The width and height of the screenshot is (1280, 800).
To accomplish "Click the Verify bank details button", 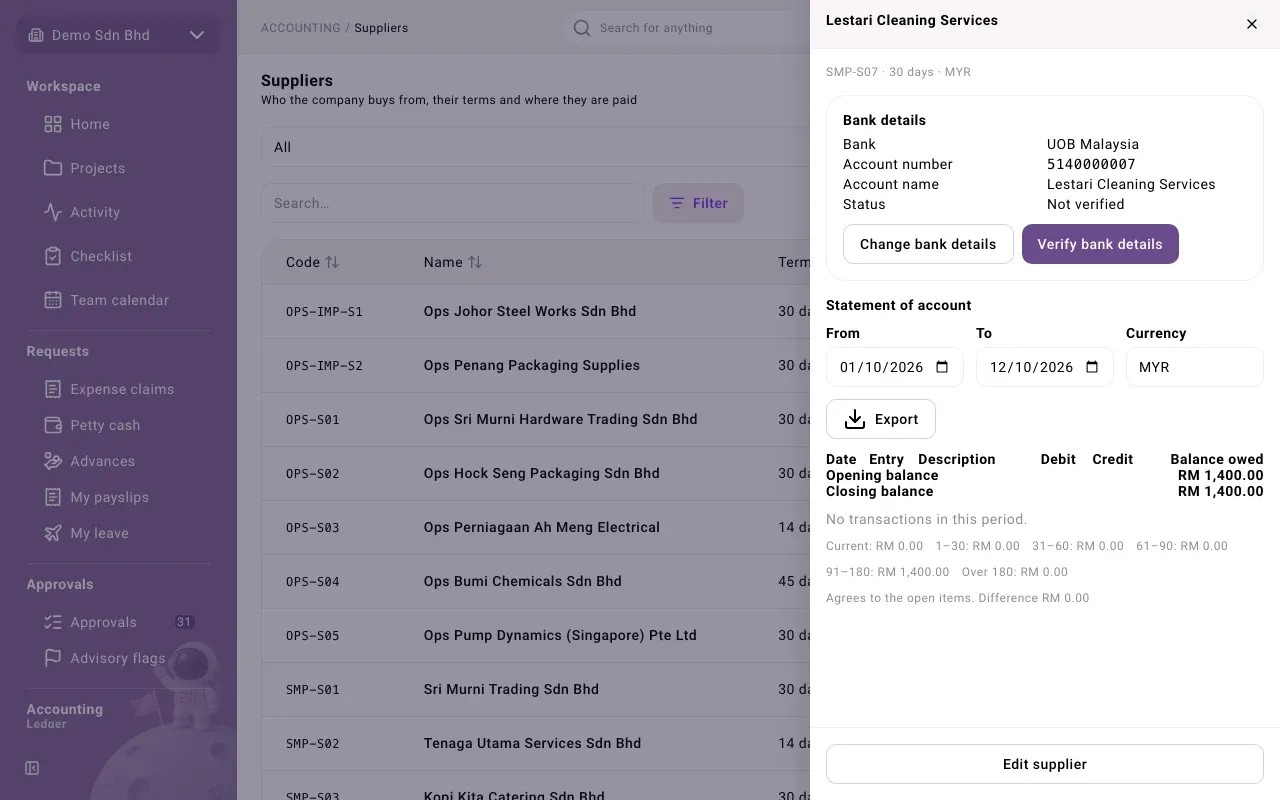I will 1100,244.
